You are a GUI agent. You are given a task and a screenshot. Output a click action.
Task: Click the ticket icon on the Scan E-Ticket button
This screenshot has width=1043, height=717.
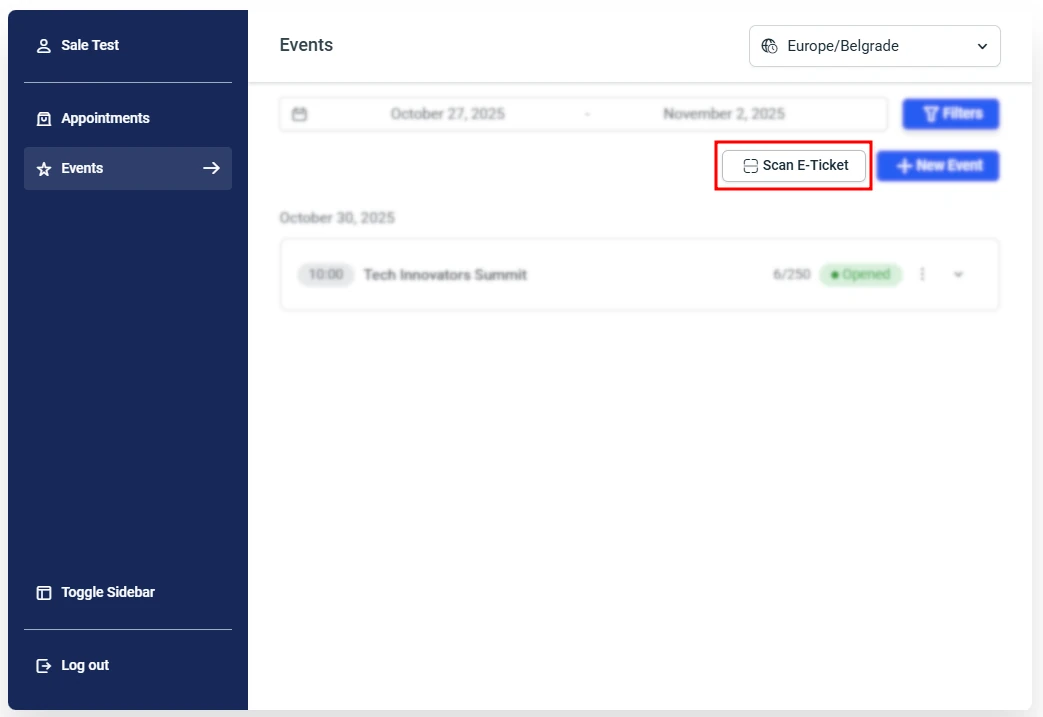[x=749, y=165]
